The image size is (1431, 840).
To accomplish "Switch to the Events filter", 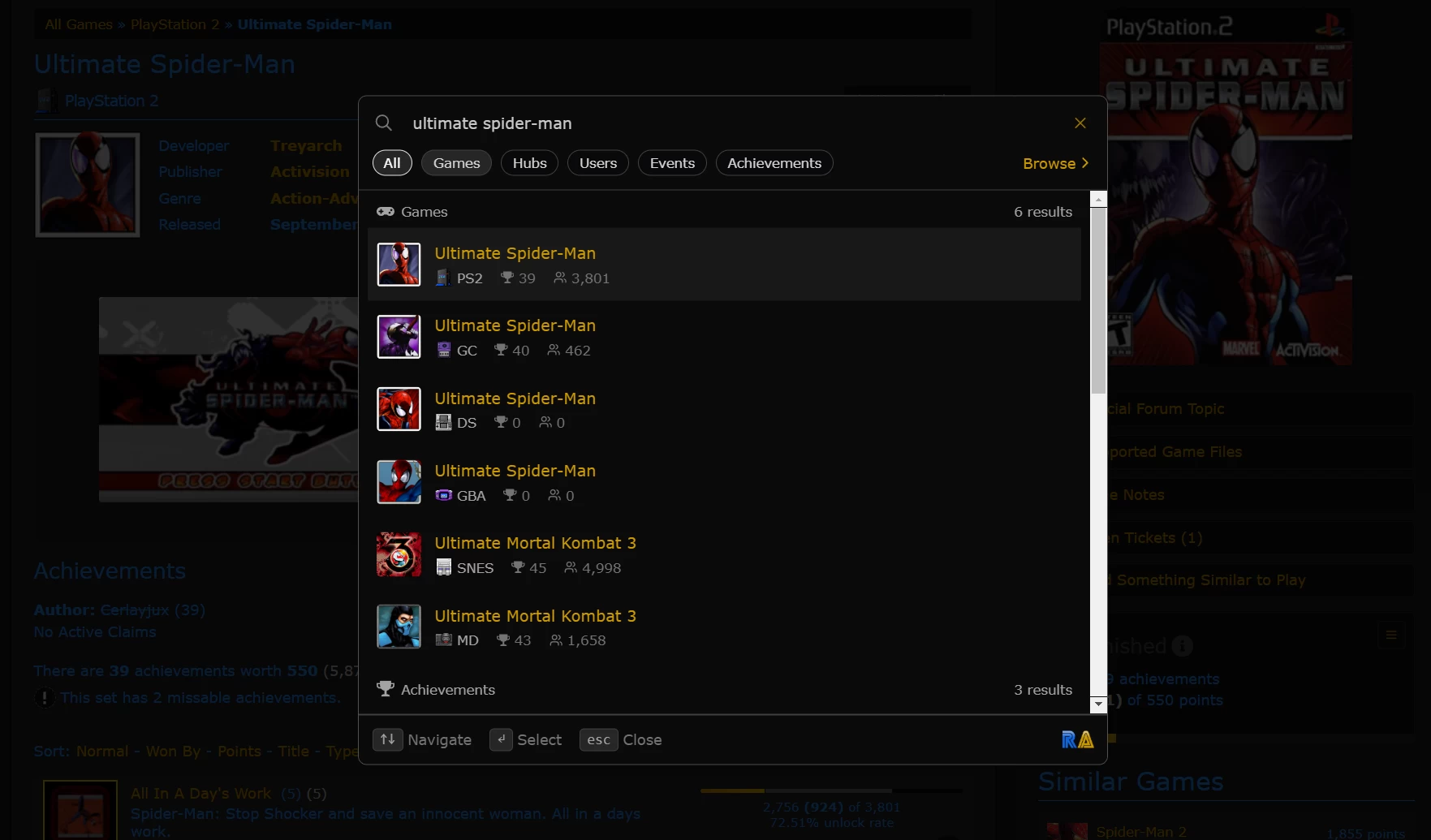I will click(x=672, y=163).
